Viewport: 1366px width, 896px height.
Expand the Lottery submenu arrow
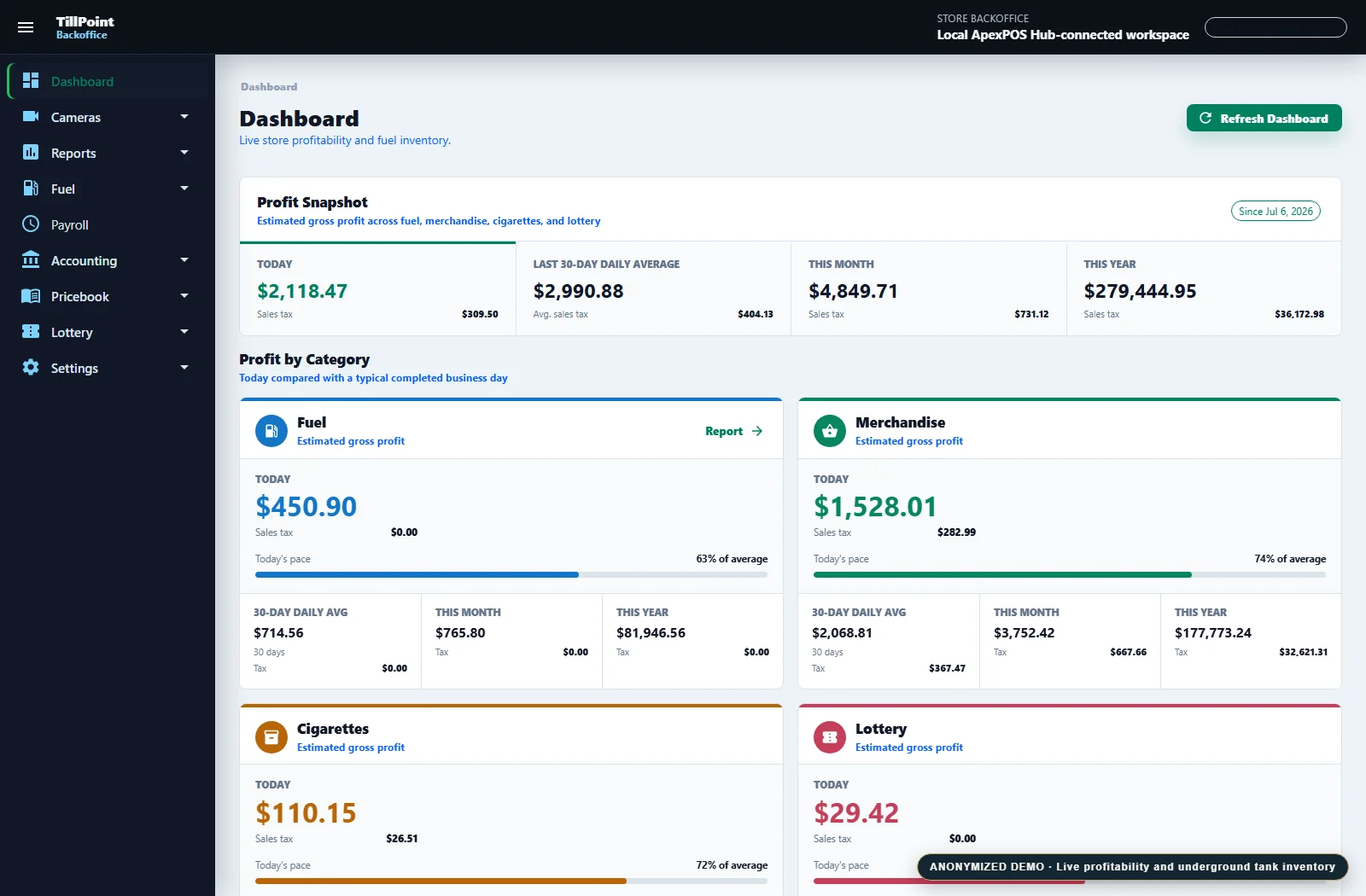click(184, 331)
